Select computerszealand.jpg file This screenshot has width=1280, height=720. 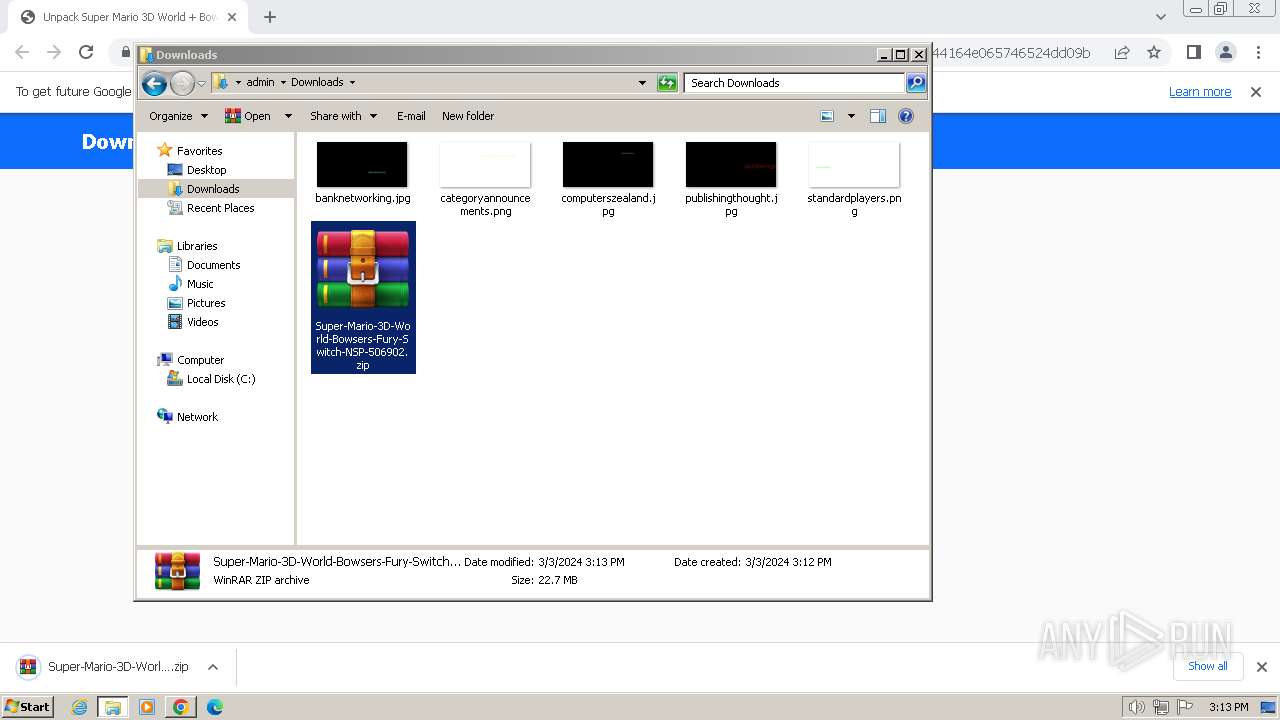[x=608, y=178]
